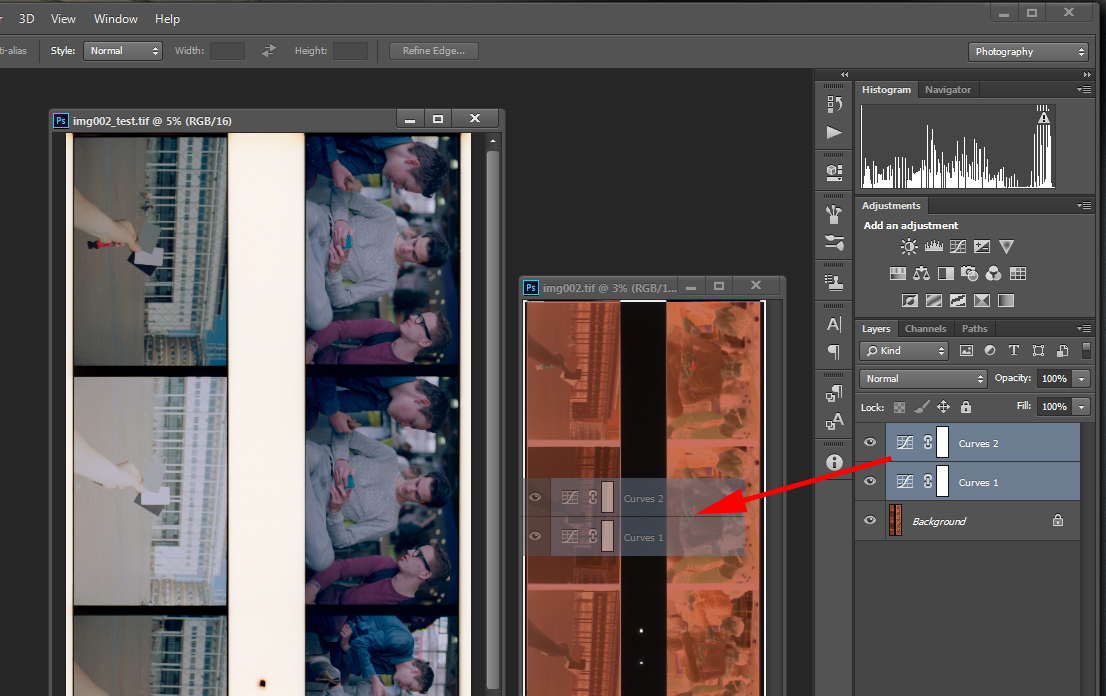Click the Refine Edge button
Screen dimensions: 1106x696
click(434, 51)
